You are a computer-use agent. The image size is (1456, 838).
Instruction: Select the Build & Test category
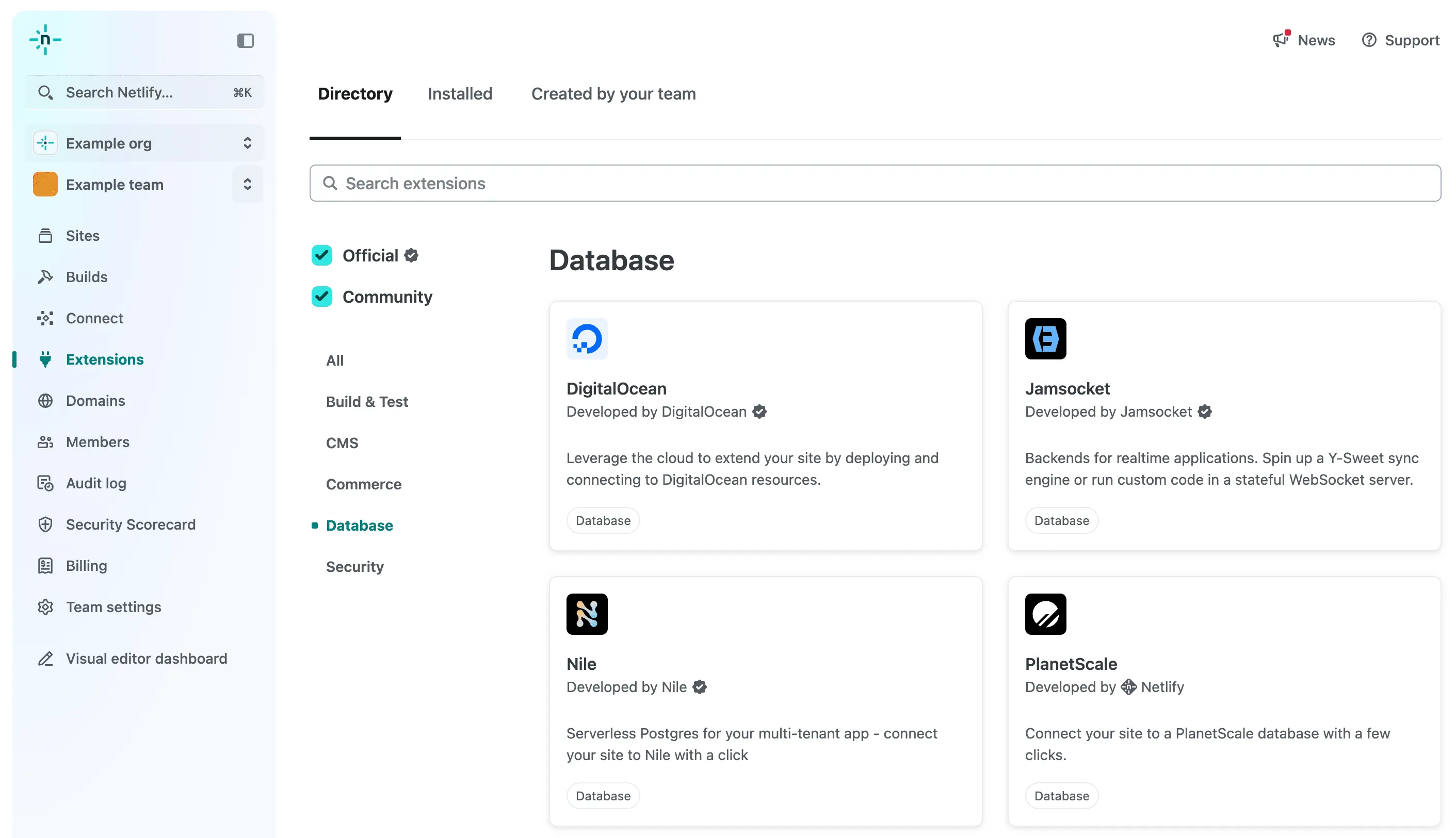[x=367, y=402]
